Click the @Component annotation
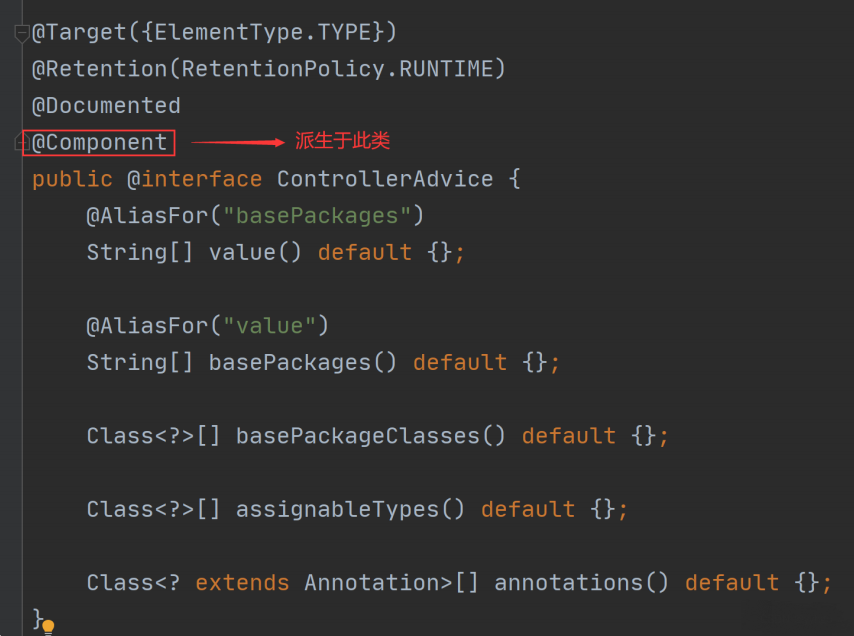854x636 pixels. point(100,143)
